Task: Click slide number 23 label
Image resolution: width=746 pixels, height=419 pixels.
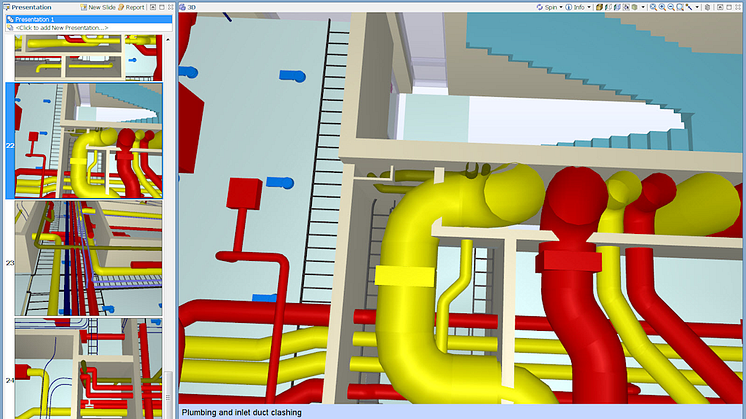Action: [x=10, y=263]
